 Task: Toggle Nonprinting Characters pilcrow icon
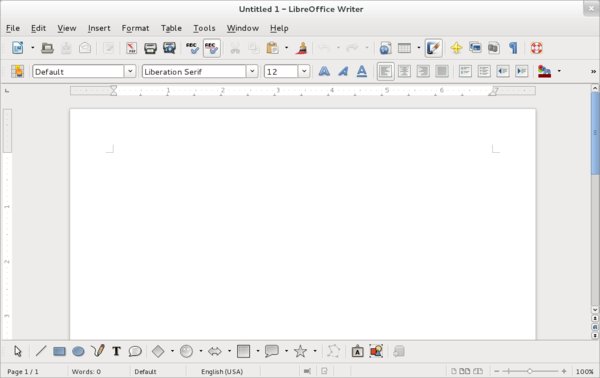point(513,48)
